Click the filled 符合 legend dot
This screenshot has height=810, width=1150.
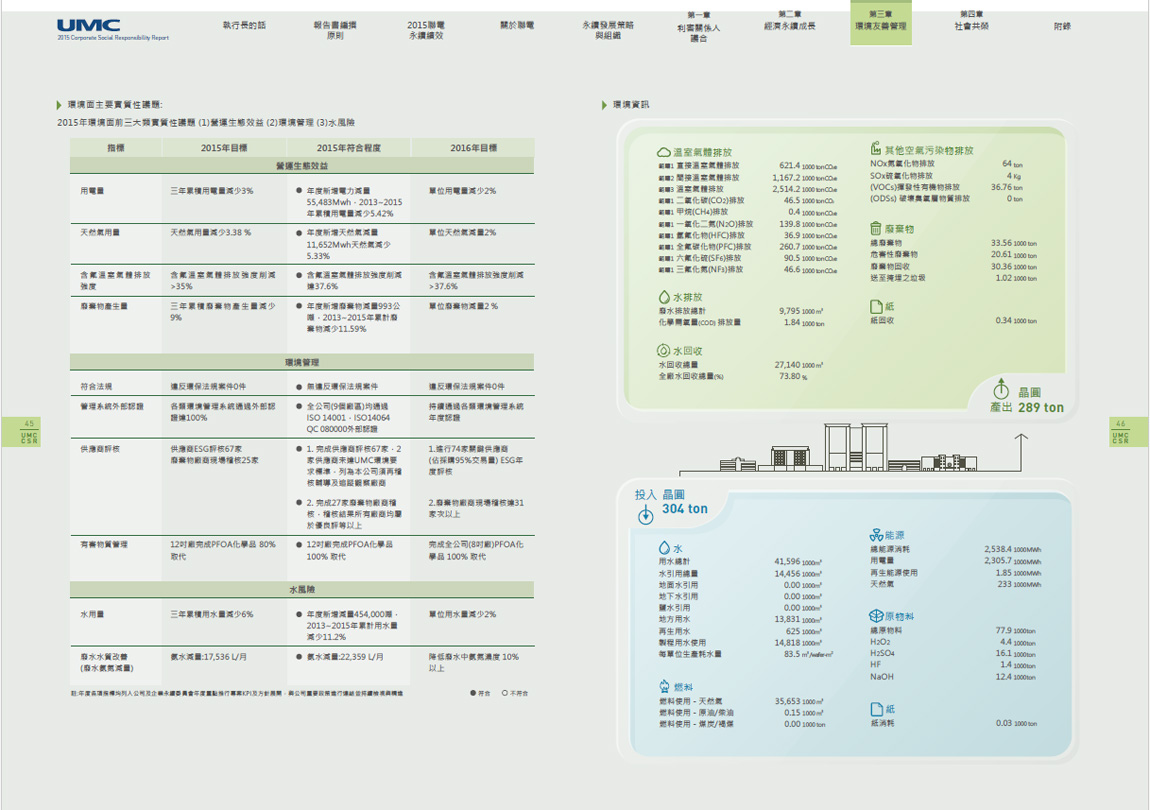pyautogui.click(x=473, y=693)
